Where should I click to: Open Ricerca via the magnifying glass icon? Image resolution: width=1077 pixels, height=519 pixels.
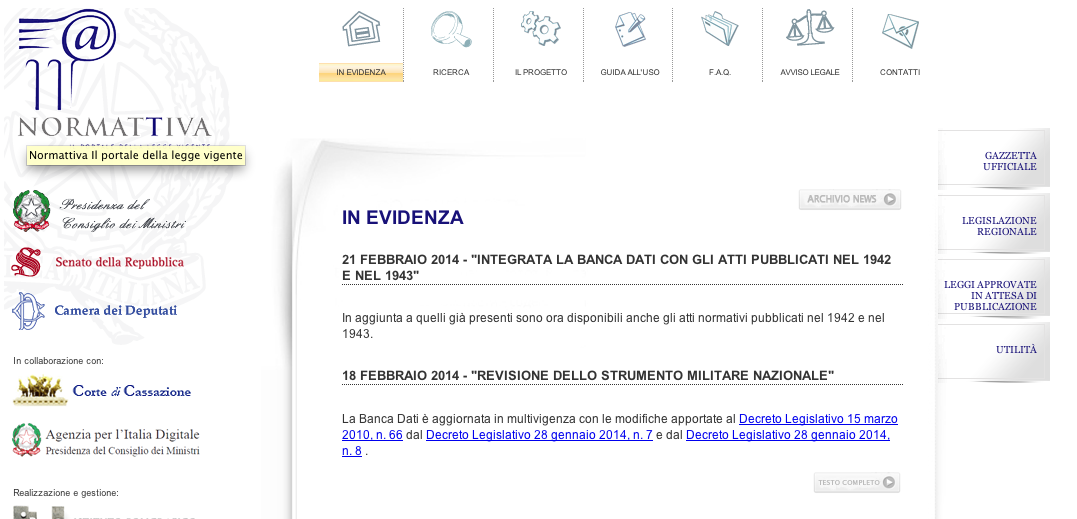[x=451, y=29]
